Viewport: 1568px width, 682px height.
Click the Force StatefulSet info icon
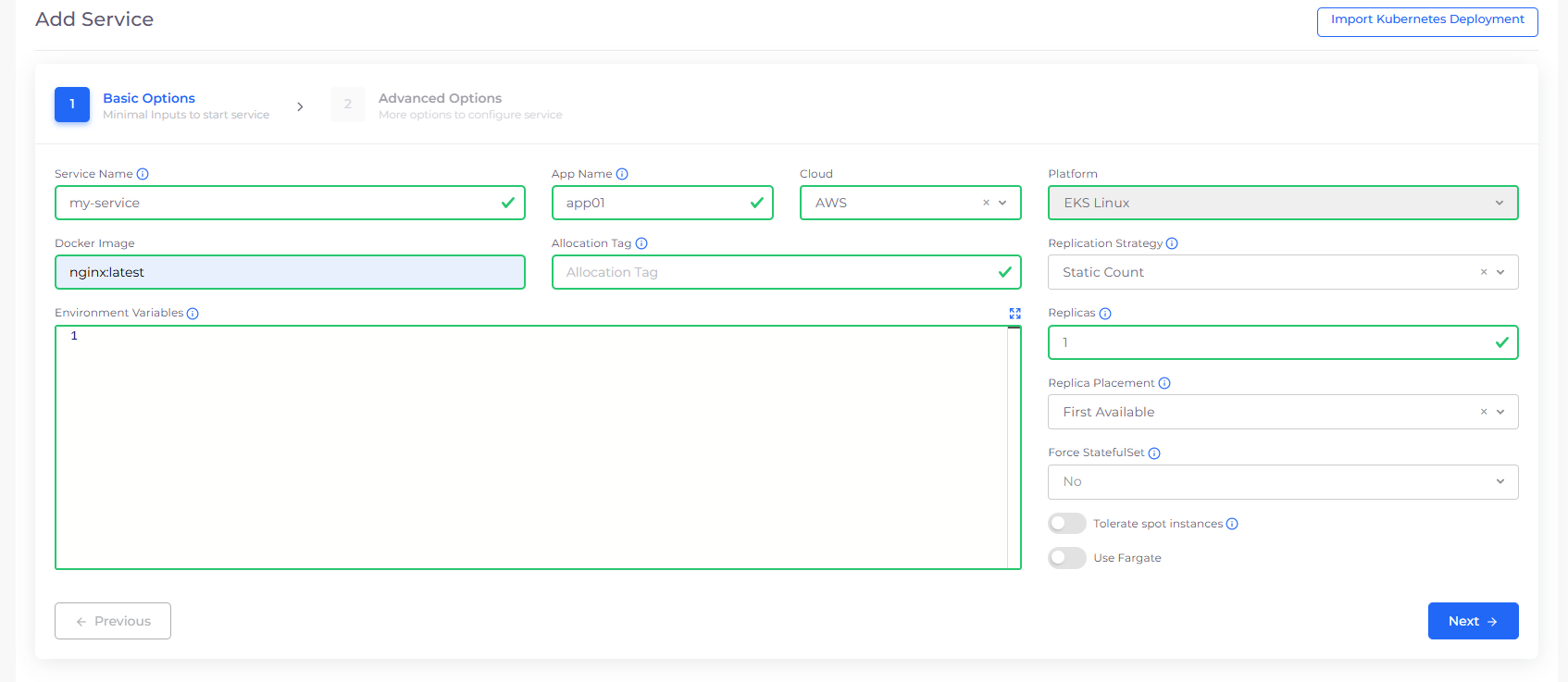1154,453
